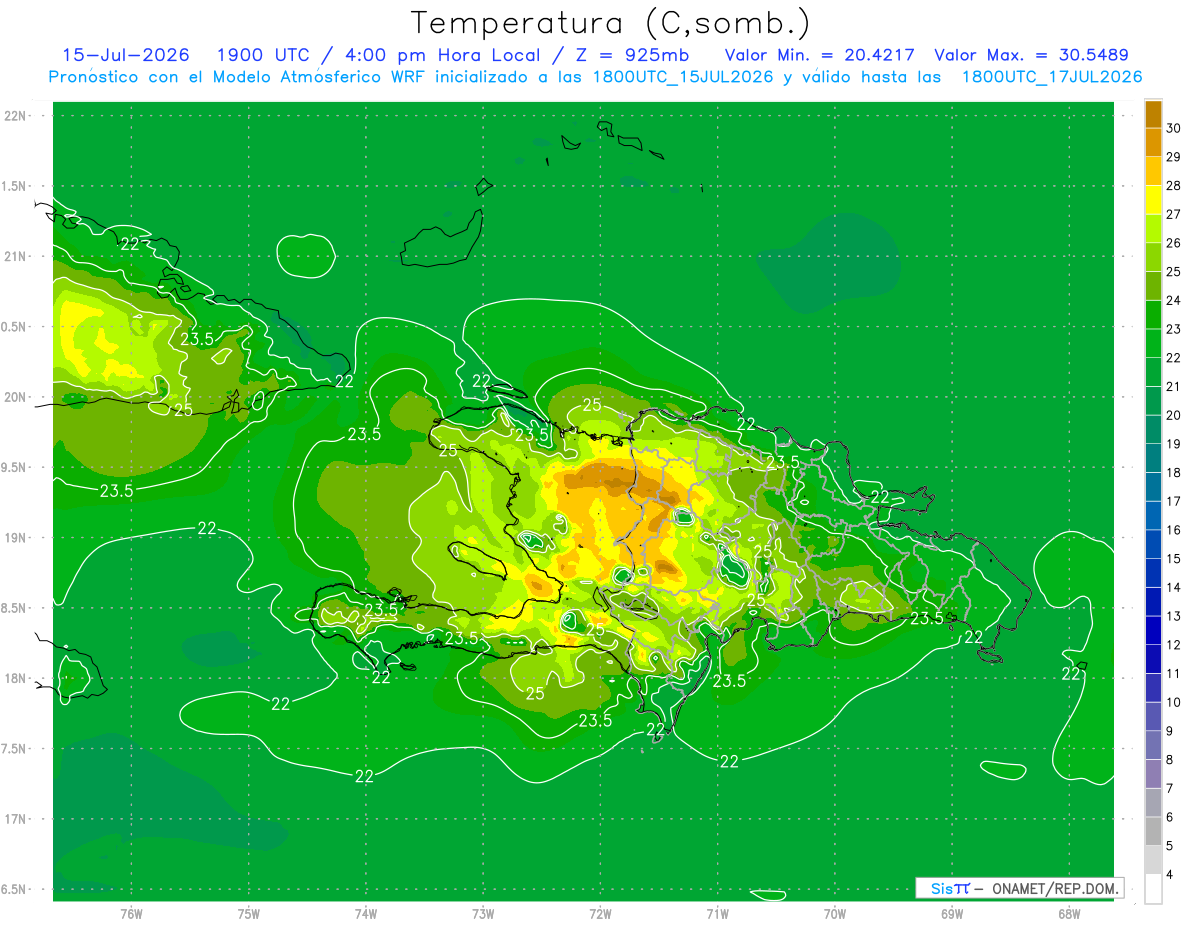The width and height of the screenshot is (1200, 927).
Task: Click the white legend swatch beside value 4
Action: [1153, 889]
